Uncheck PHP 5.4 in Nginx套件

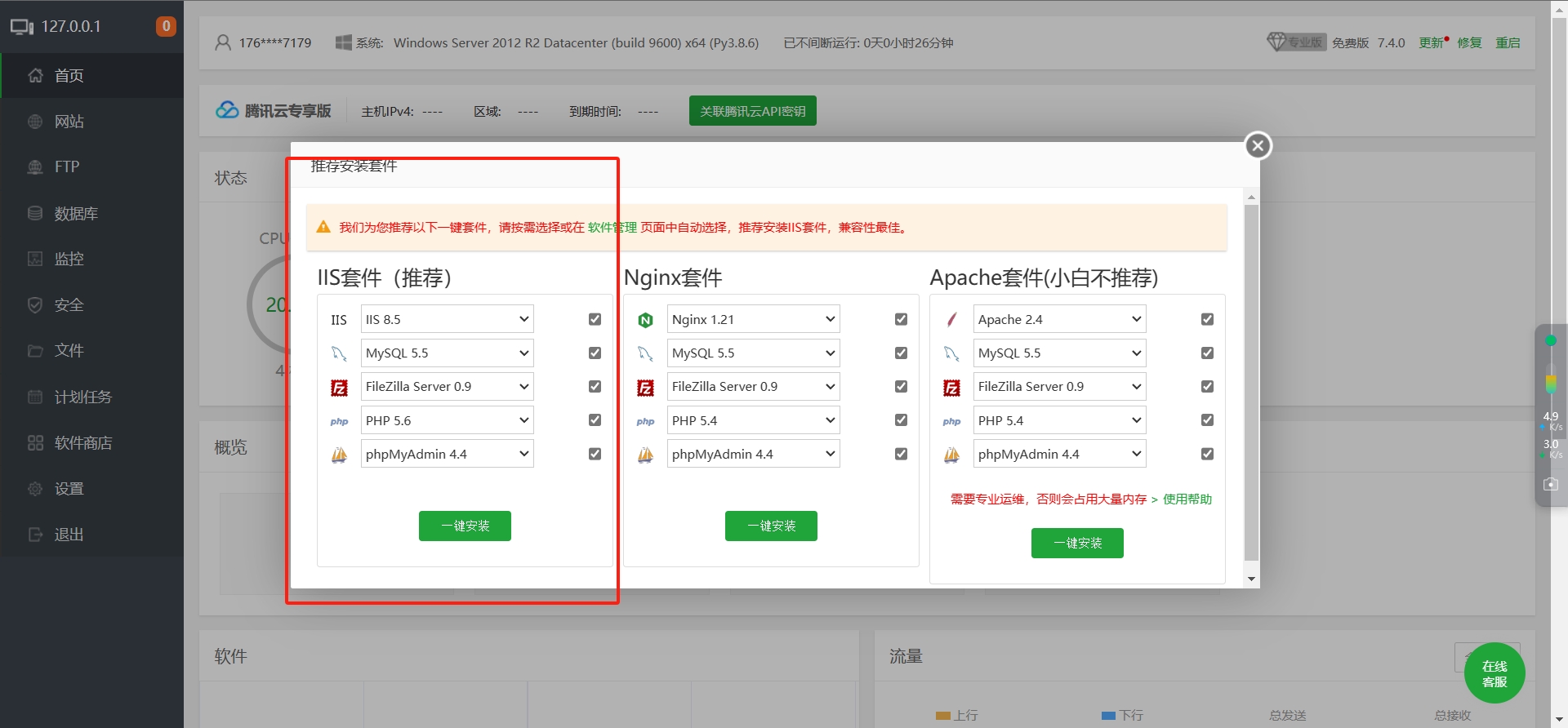pos(901,419)
